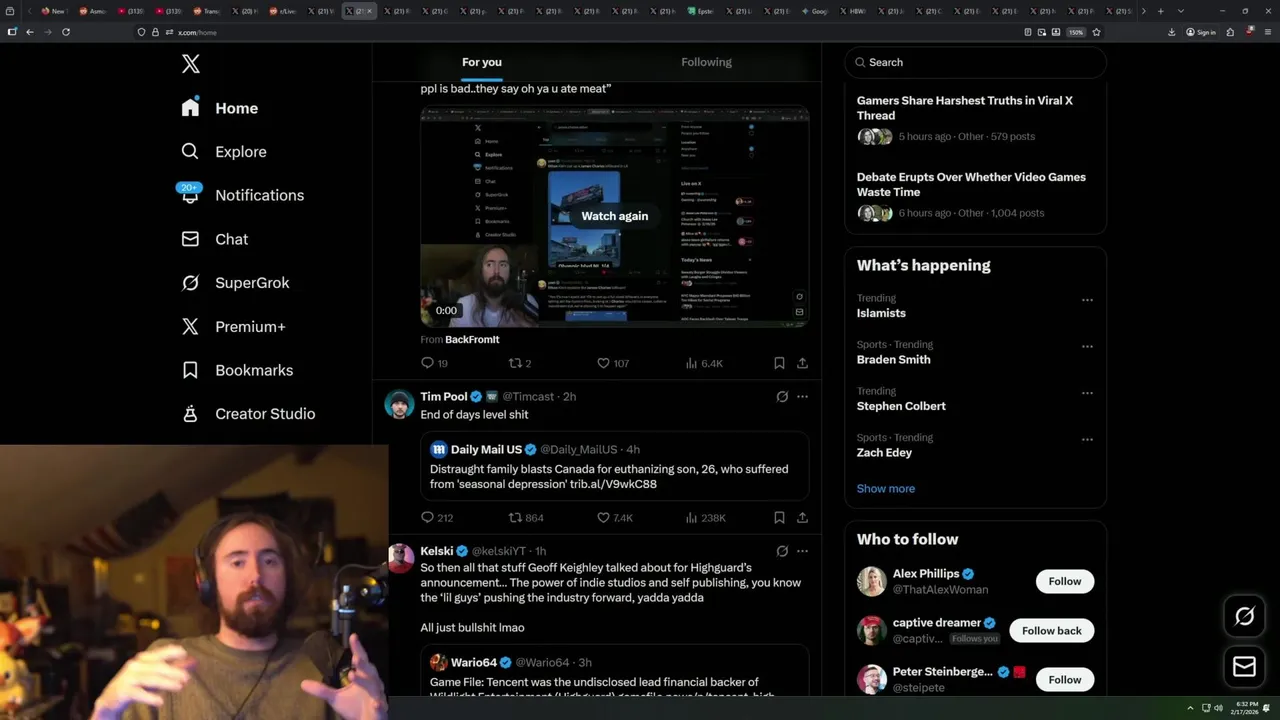1280x720 pixels.
Task: Bookmark the Tim Pool post
Action: coord(779,518)
